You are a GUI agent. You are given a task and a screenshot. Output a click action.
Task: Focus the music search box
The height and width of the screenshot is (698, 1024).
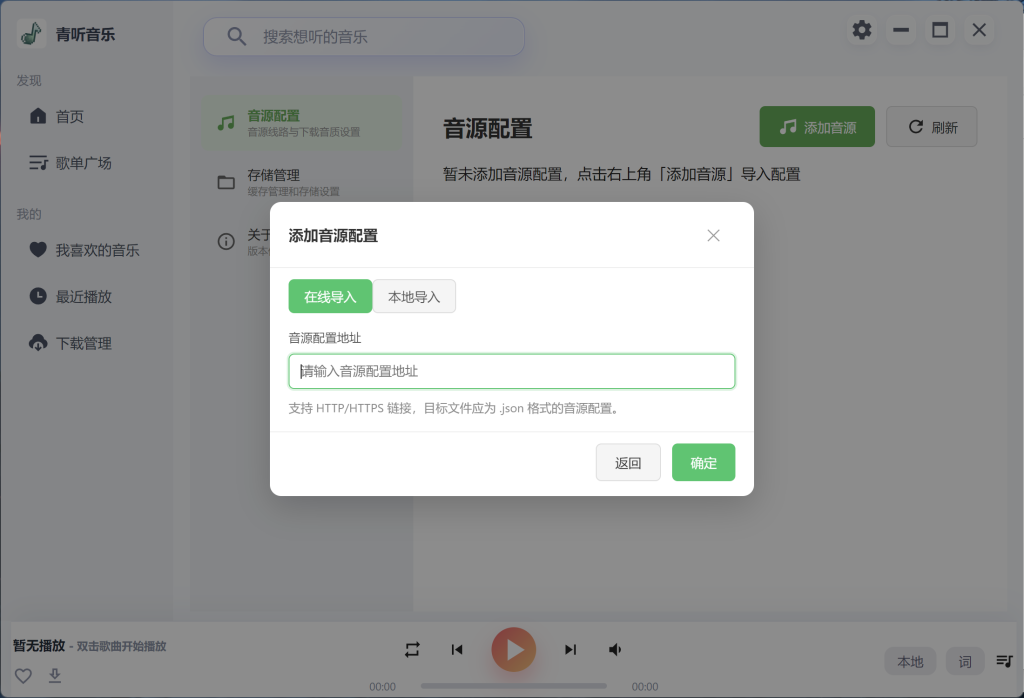click(364, 37)
